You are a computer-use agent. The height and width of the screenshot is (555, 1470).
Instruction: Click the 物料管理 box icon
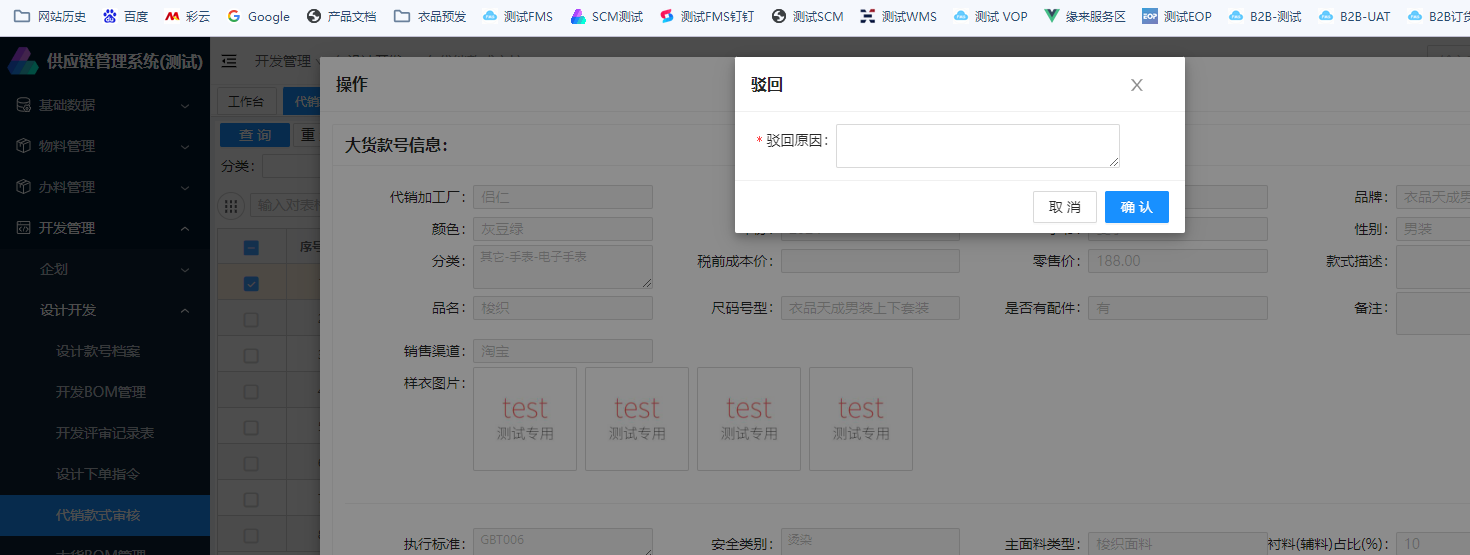[23, 146]
